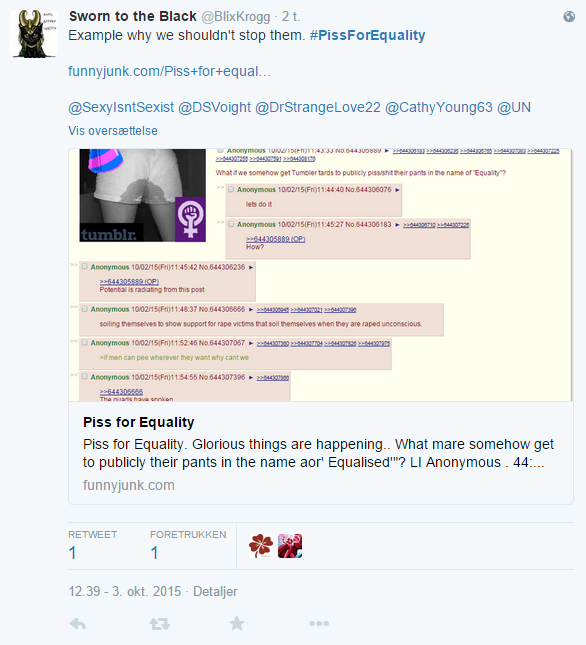Open the Detaljer link
Viewport: 586px width, 645px height.
pyautogui.click(x=215, y=592)
